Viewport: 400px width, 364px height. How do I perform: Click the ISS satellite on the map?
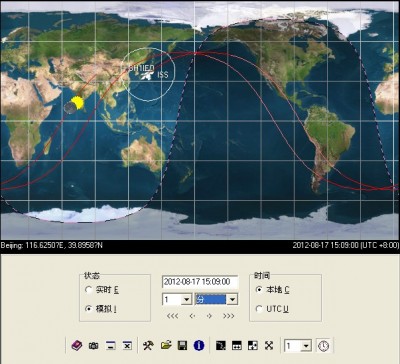click(146, 76)
